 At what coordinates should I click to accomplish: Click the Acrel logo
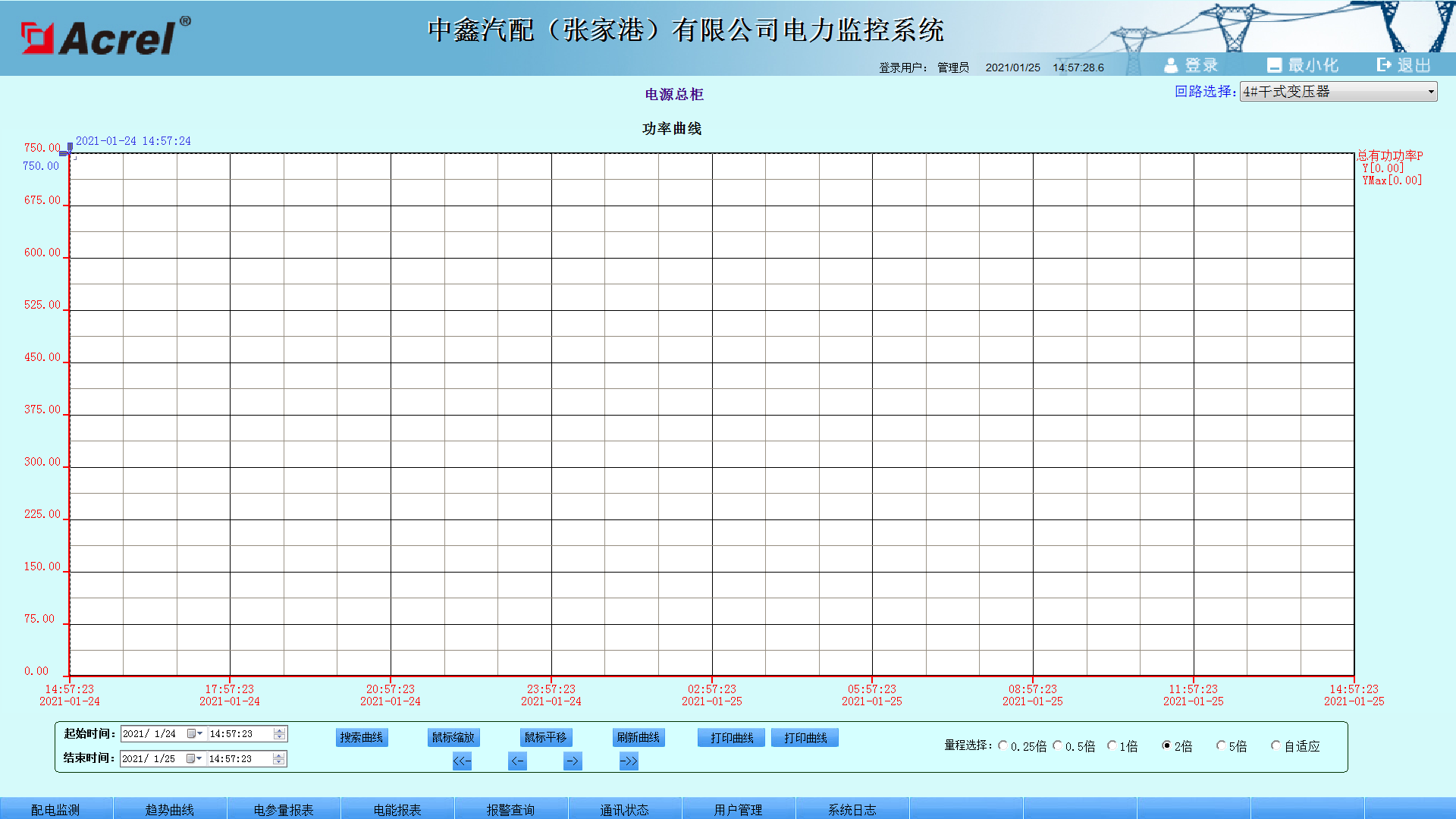(x=106, y=36)
